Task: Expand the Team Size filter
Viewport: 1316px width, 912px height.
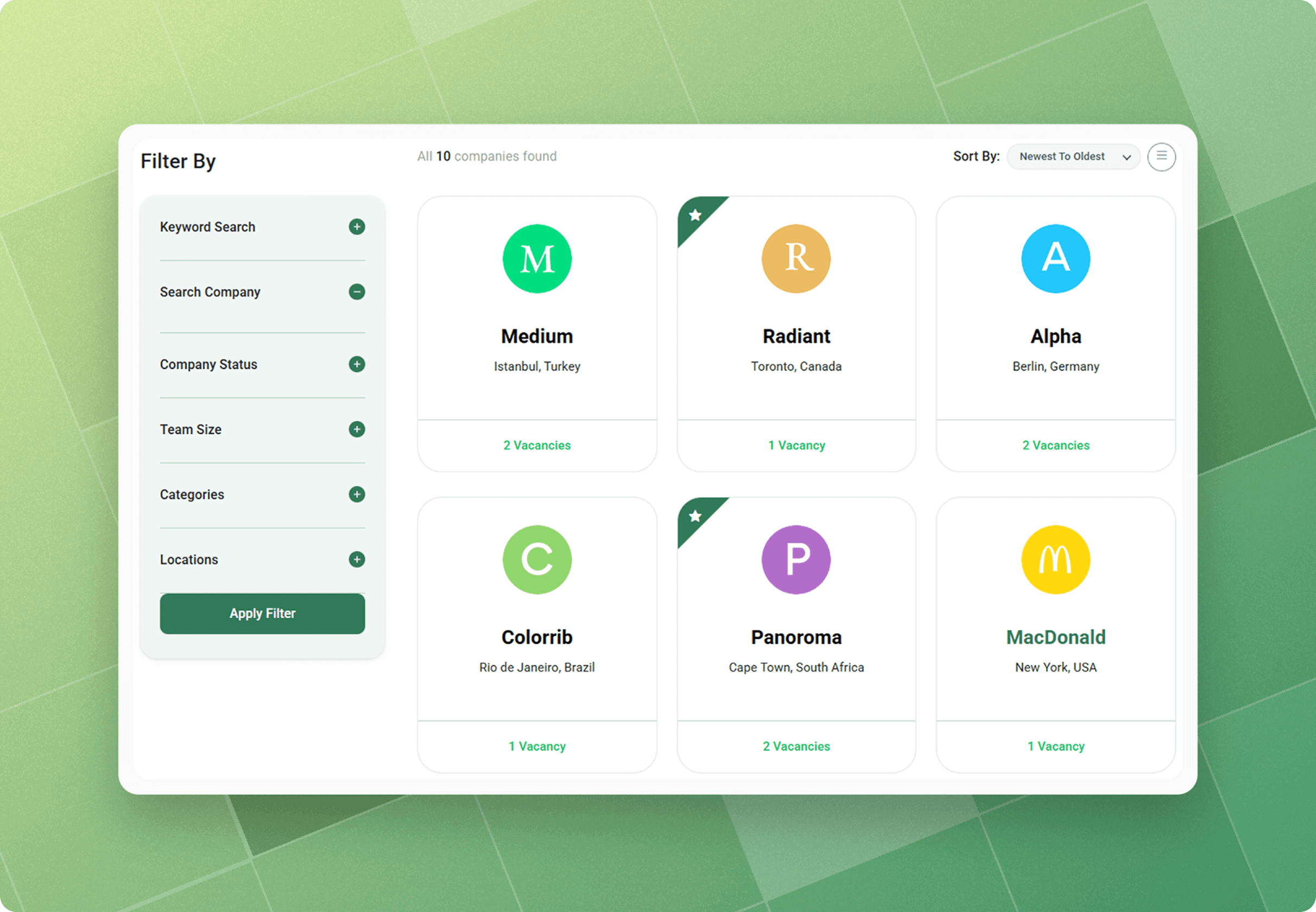Action: pyautogui.click(x=357, y=429)
